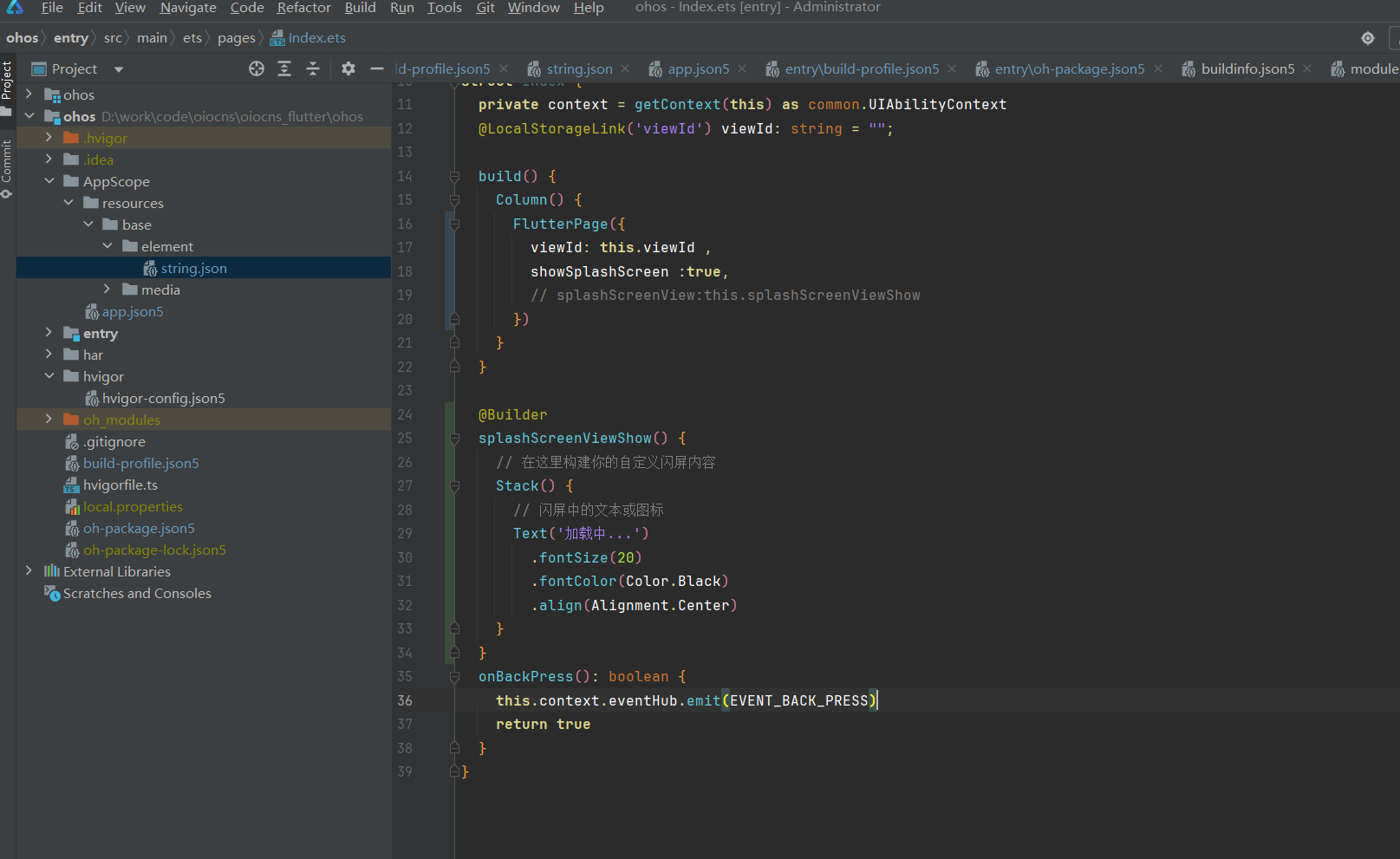This screenshot has width=1400, height=859.
Task: Select hvigorfile.ts in project tree
Action: coord(111,485)
